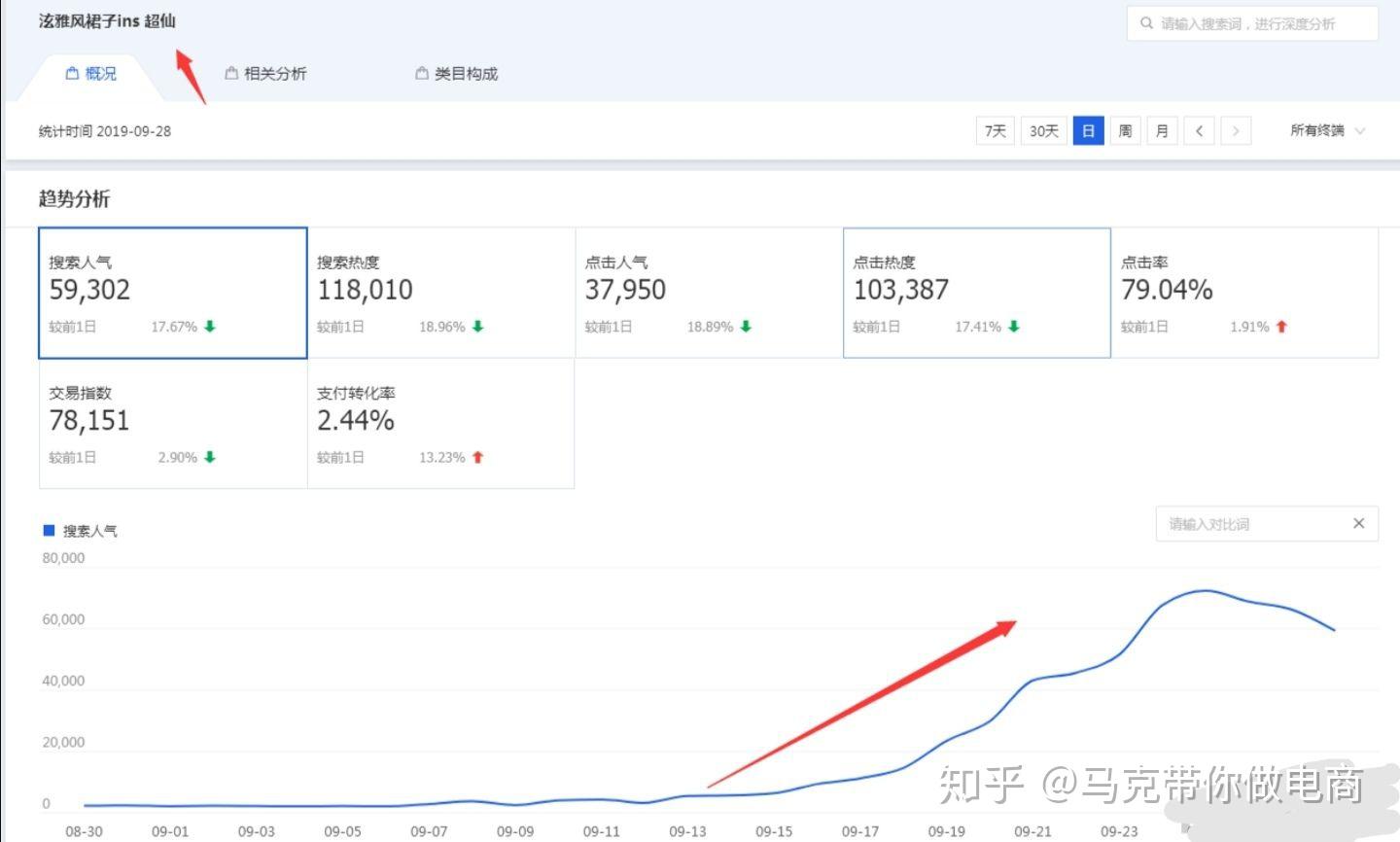This screenshot has width=1400, height=842.
Task: Select the 支付转化率 metric card
Action: tap(441, 423)
